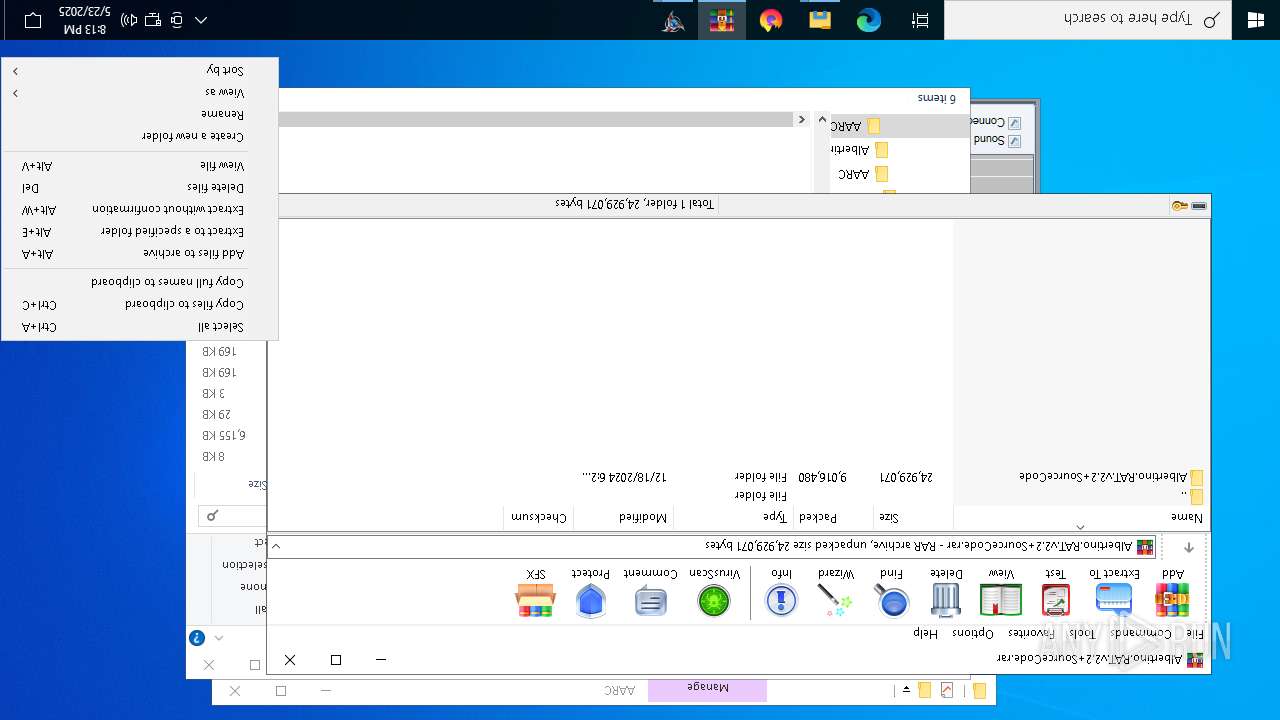Click the Task View taskbar icon
The height and width of the screenshot is (720, 1280).
[920, 20]
